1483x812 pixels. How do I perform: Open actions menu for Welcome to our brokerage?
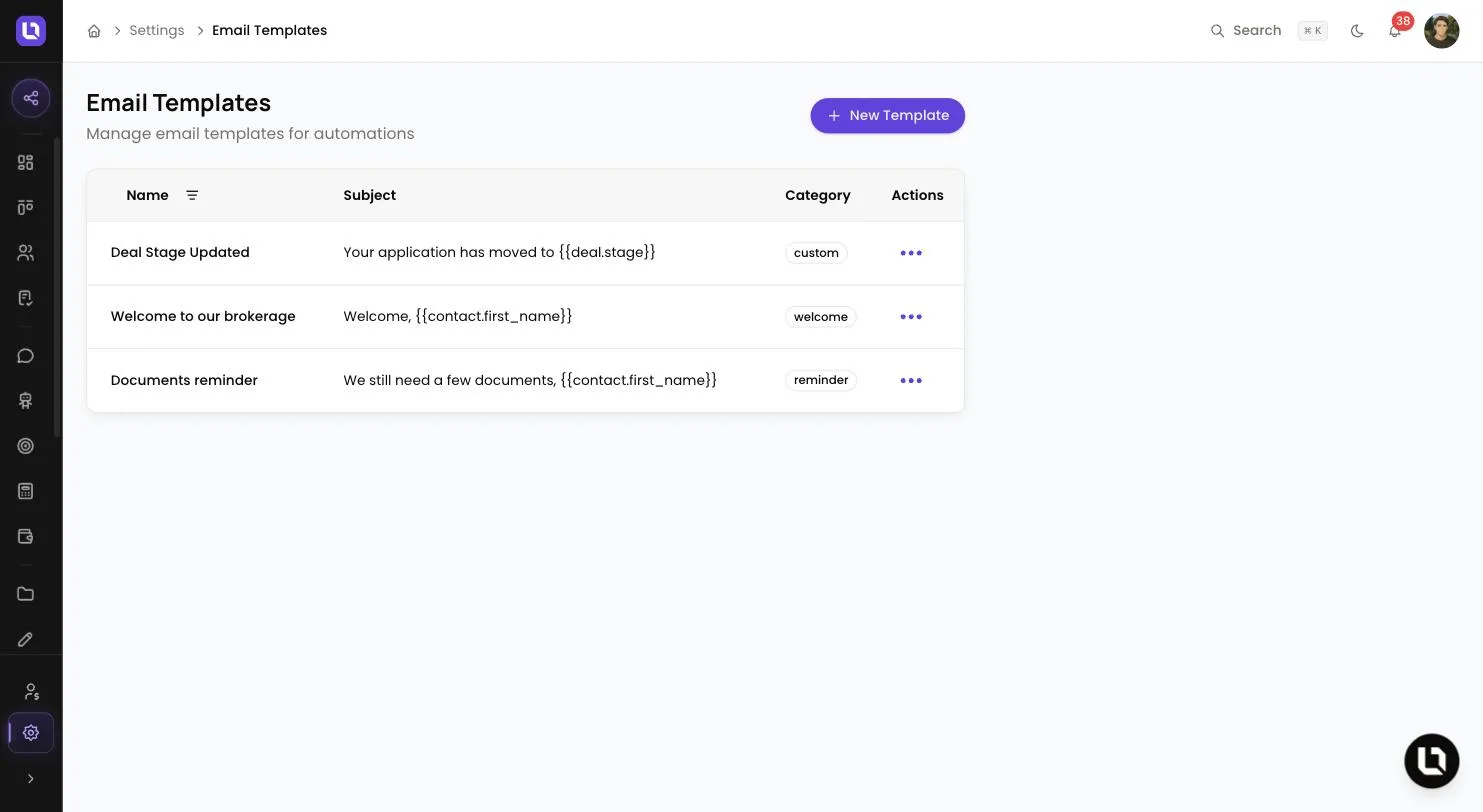(911, 317)
